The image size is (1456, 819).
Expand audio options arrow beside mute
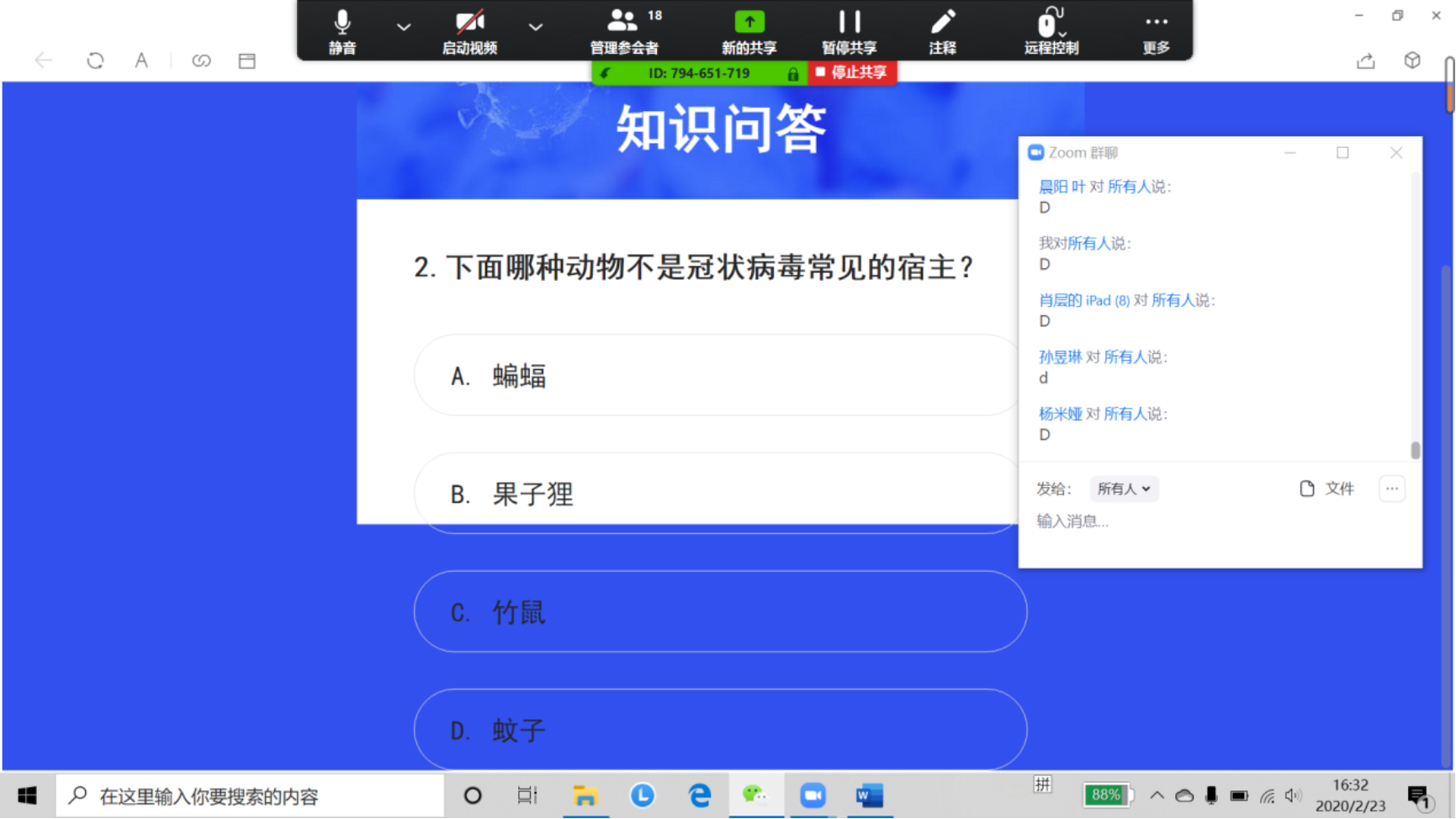click(404, 27)
